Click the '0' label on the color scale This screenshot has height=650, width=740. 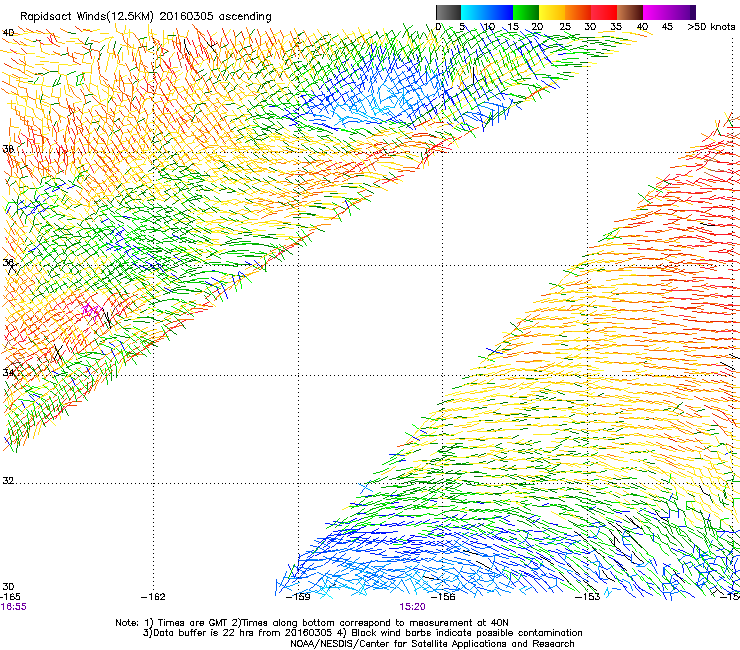[438, 27]
